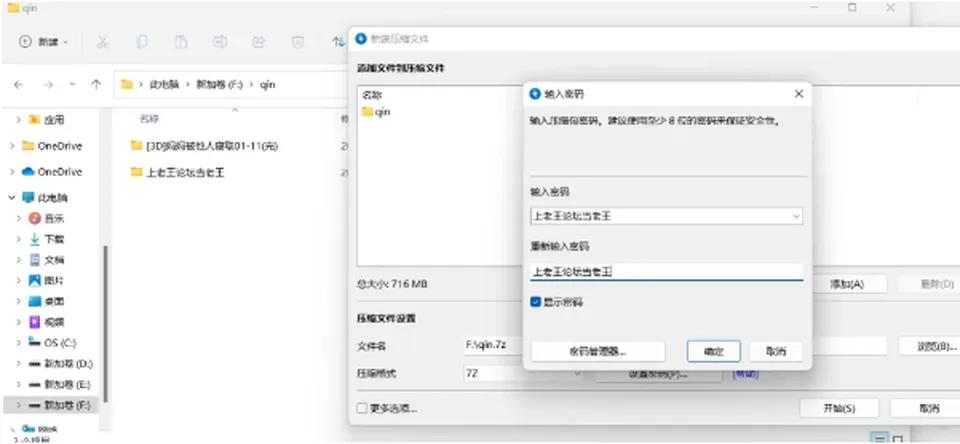The image size is (960, 444).
Task: Click 新加卷 (F:) in the address bar breadcrumb
Action: 219,85
